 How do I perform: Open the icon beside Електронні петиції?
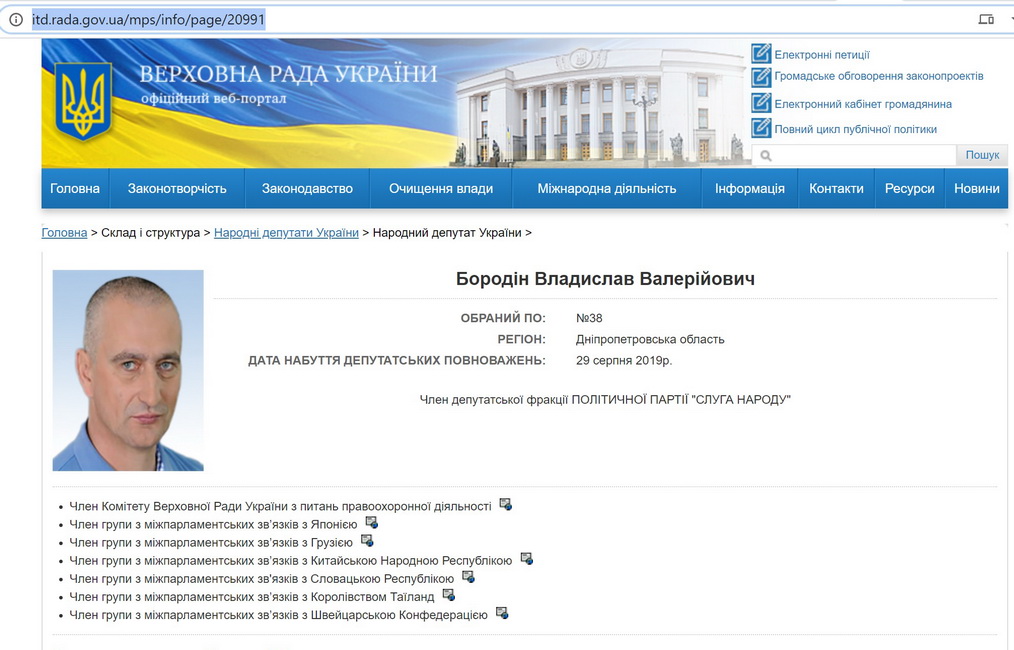click(761, 54)
